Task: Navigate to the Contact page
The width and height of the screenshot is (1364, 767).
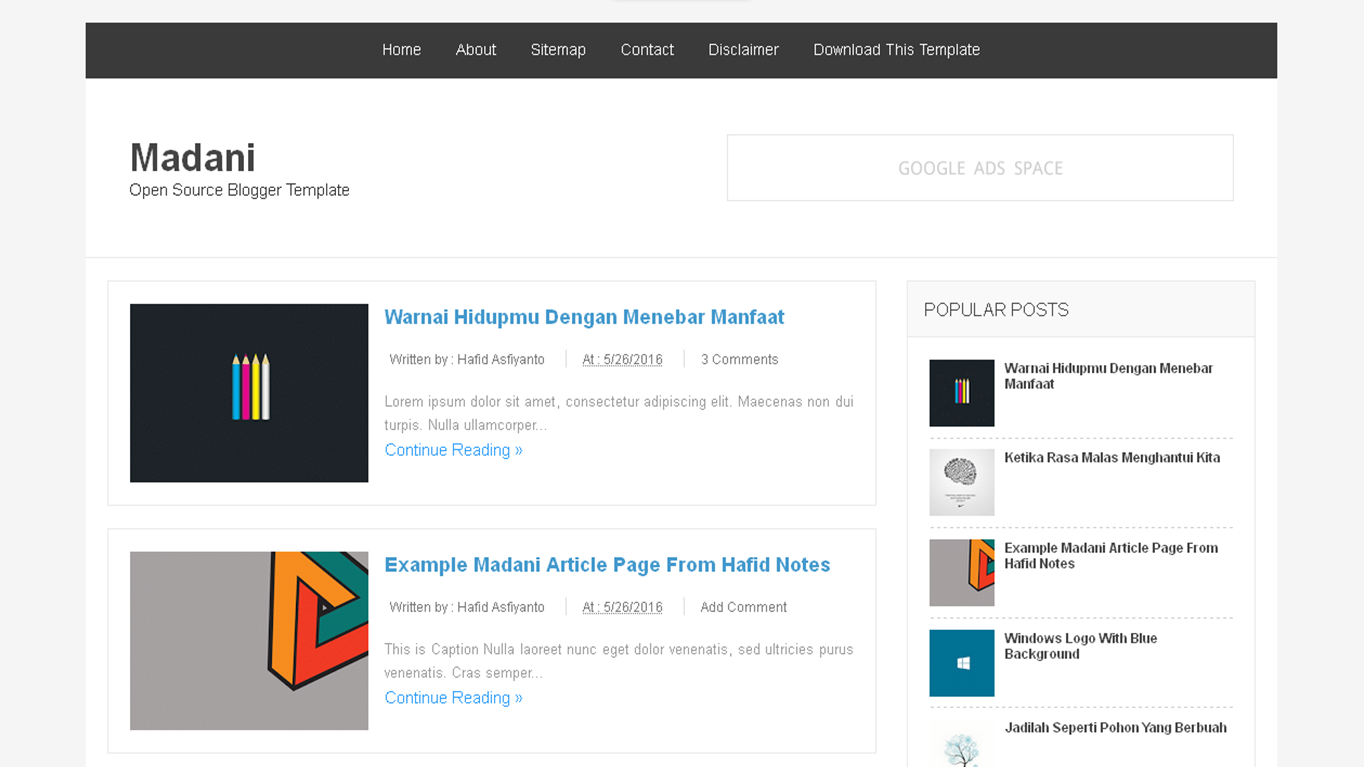Action: coord(647,50)
